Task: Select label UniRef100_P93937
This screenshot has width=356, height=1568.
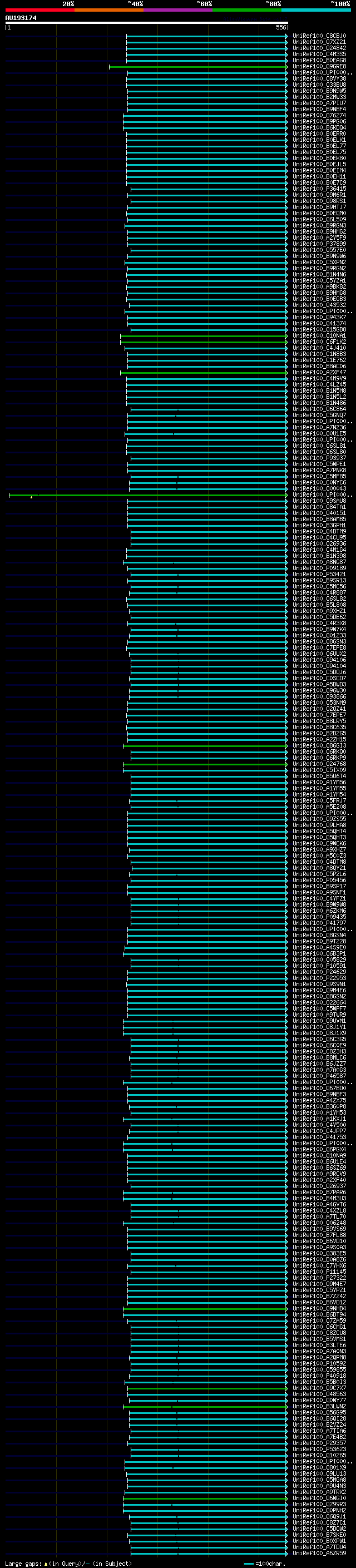Action: [x=319, y=458]
